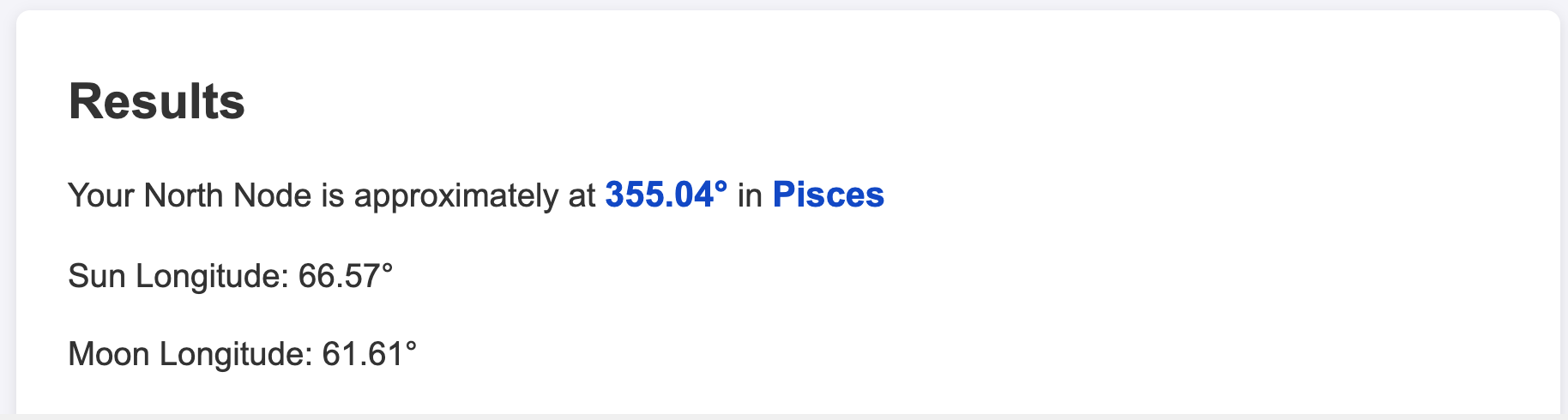The image size is (1568, 420).
Task: Click "Longitude:" in the Moon line
Action: (236, 355)
